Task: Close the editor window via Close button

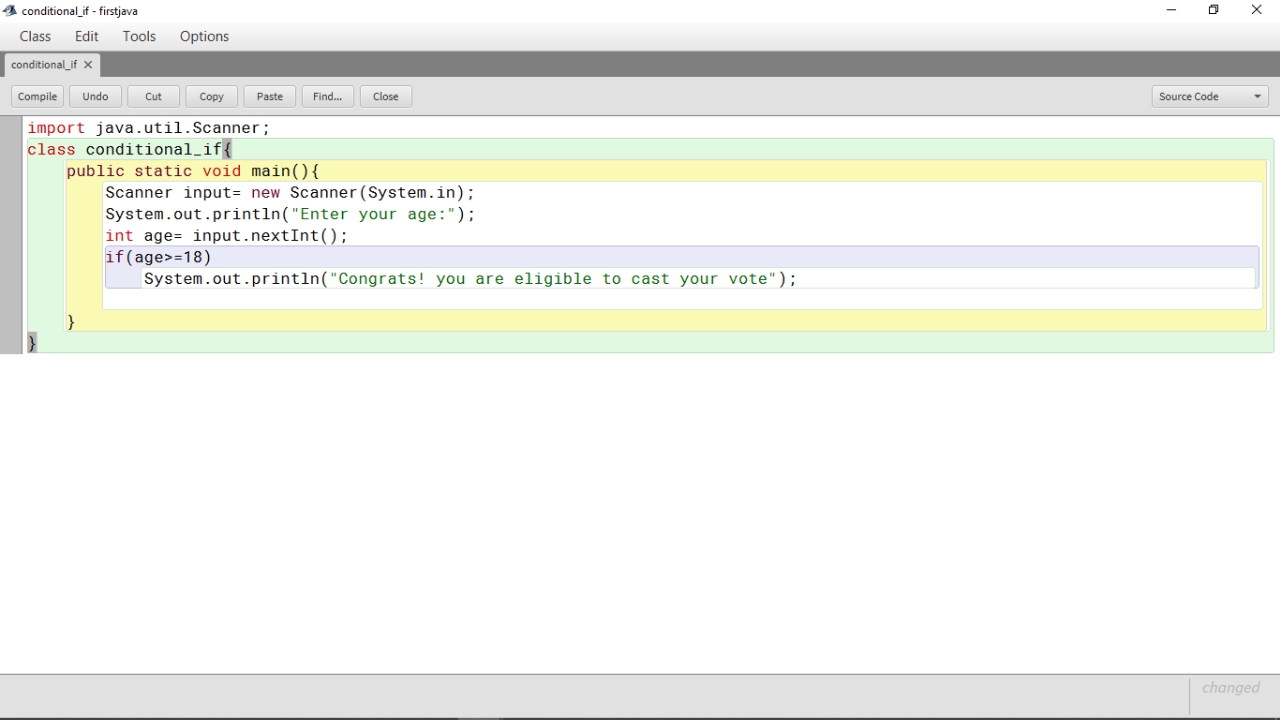Action: (x=385, y=96)
